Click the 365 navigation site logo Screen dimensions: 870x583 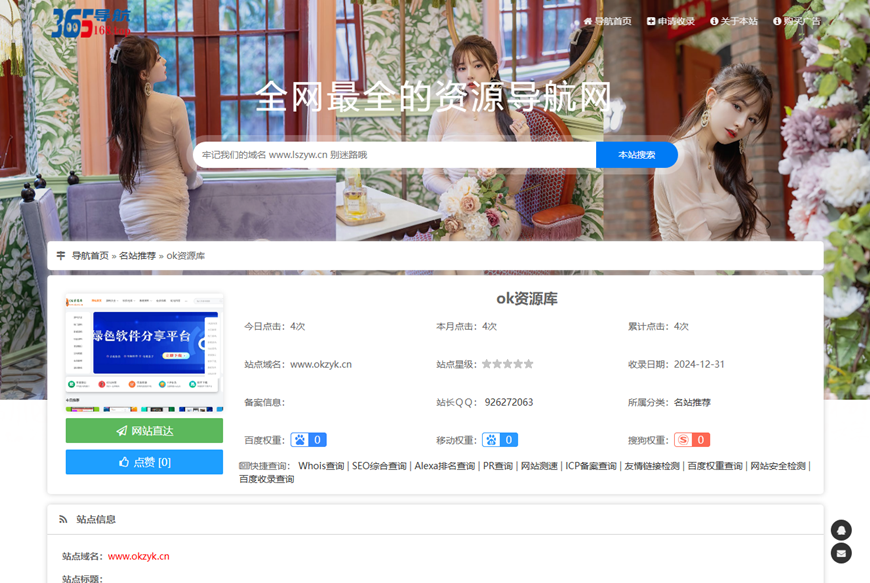[x=92, y=23]
